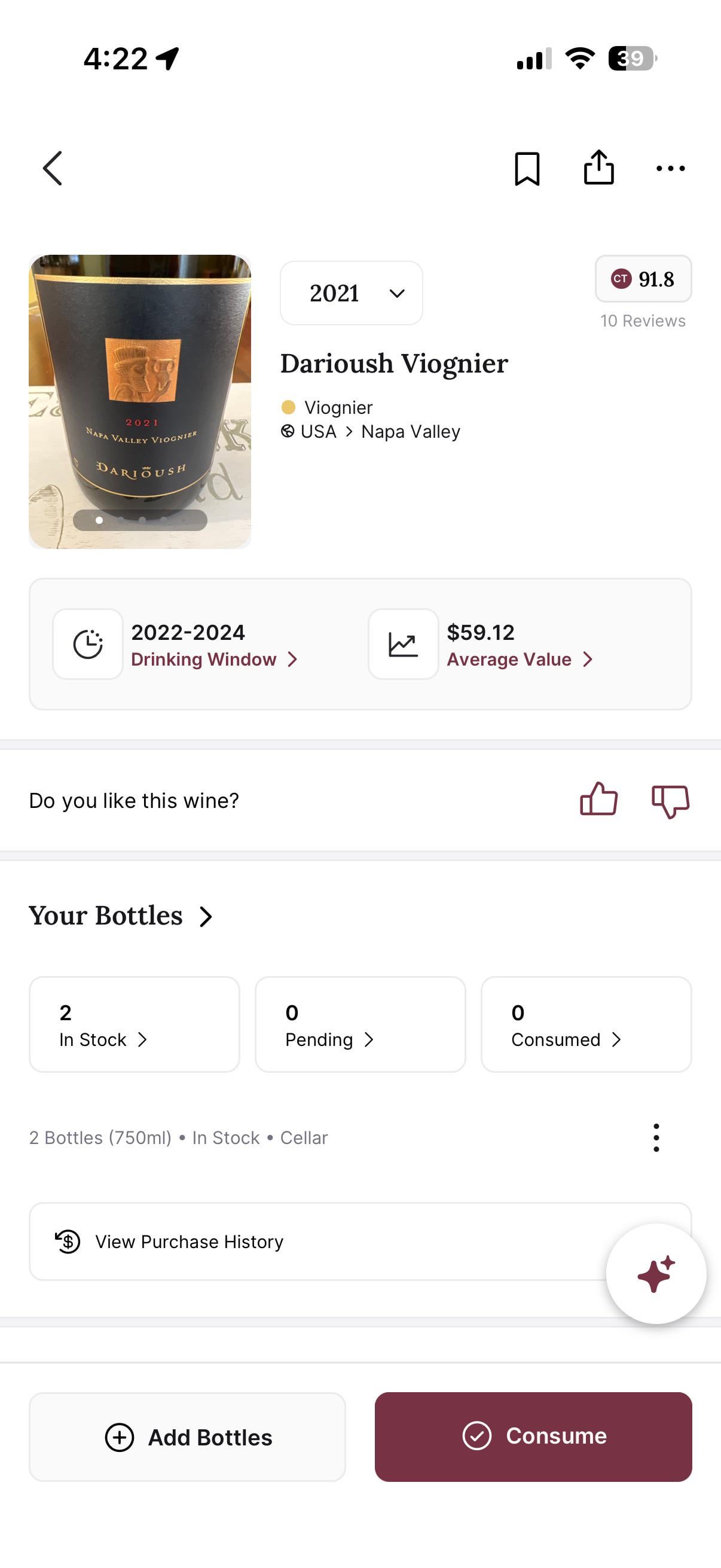View the 2 In Stock bottles
Image resolution: width=721 pixels, height=1568 pixels.
tap(135, 1024)
